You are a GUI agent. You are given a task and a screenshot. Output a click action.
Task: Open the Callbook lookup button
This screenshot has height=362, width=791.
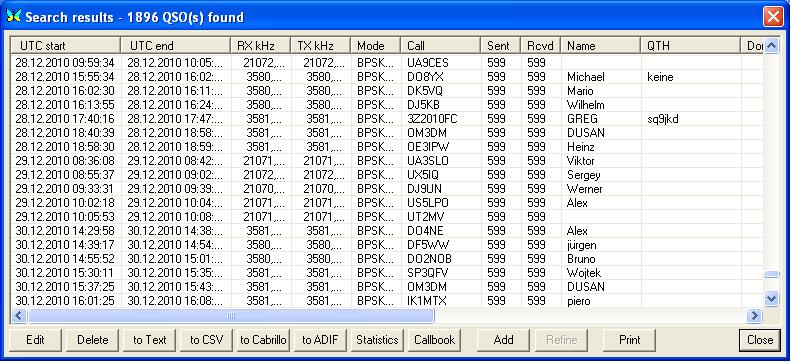434,340
